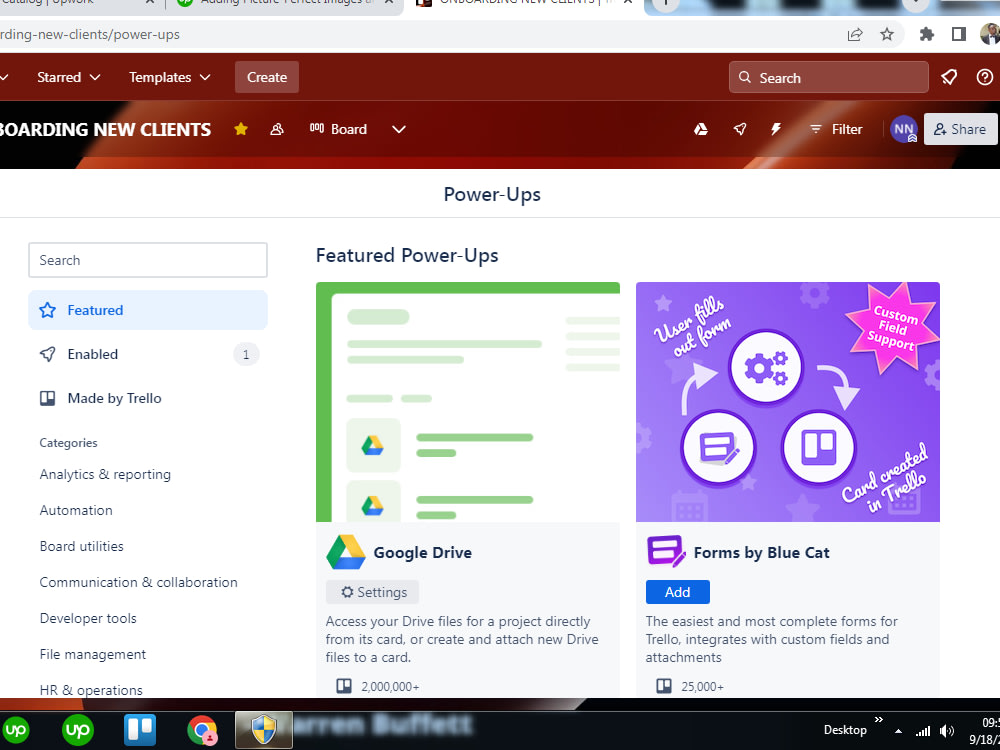1000x750 pixels.
Task: Click Google Drive 2,000,000+ usage count
Action: (390, 687)
